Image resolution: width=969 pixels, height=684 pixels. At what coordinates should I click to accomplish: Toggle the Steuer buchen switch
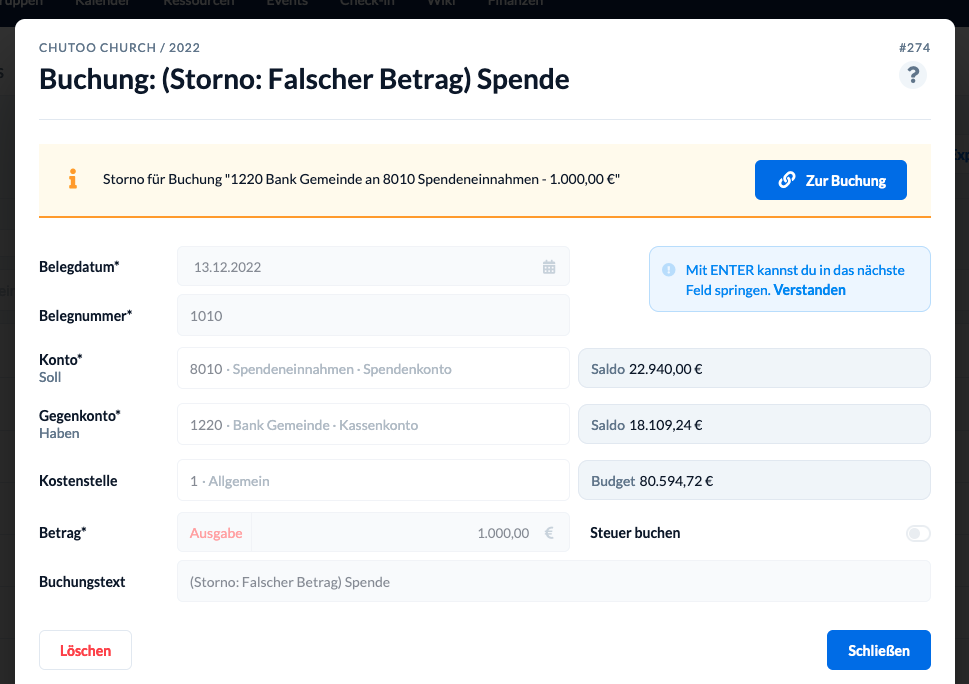tap(918, 533)
